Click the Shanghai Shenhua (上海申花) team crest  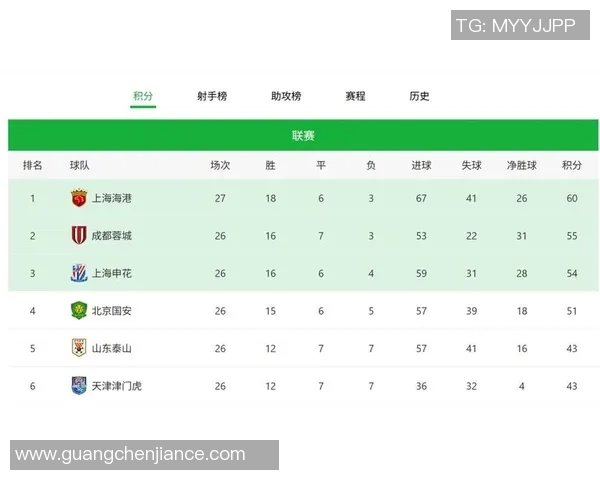79,273
